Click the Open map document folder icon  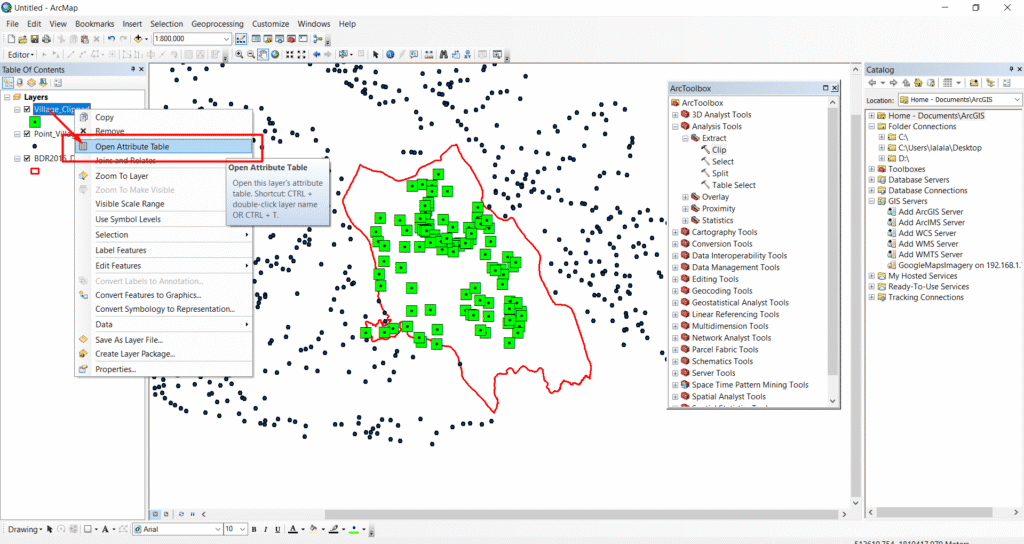click(23, 39)
